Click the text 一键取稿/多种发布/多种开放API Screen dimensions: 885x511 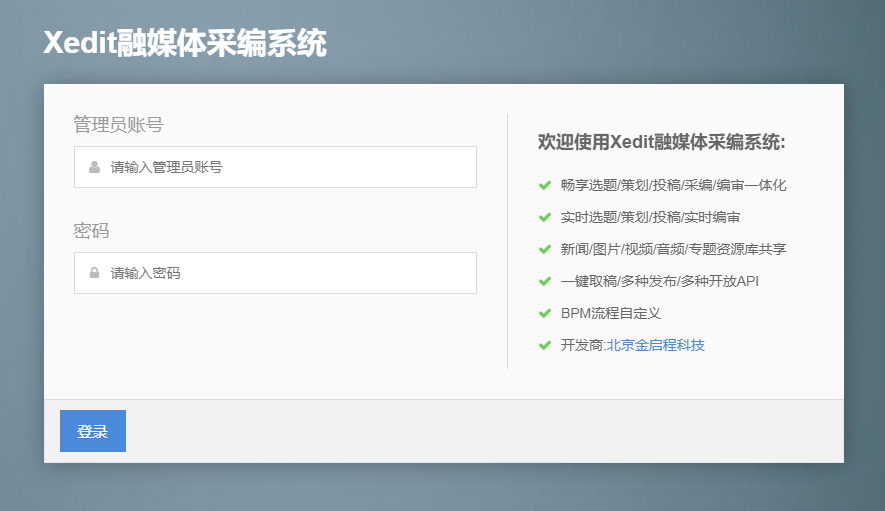[660, 281]
